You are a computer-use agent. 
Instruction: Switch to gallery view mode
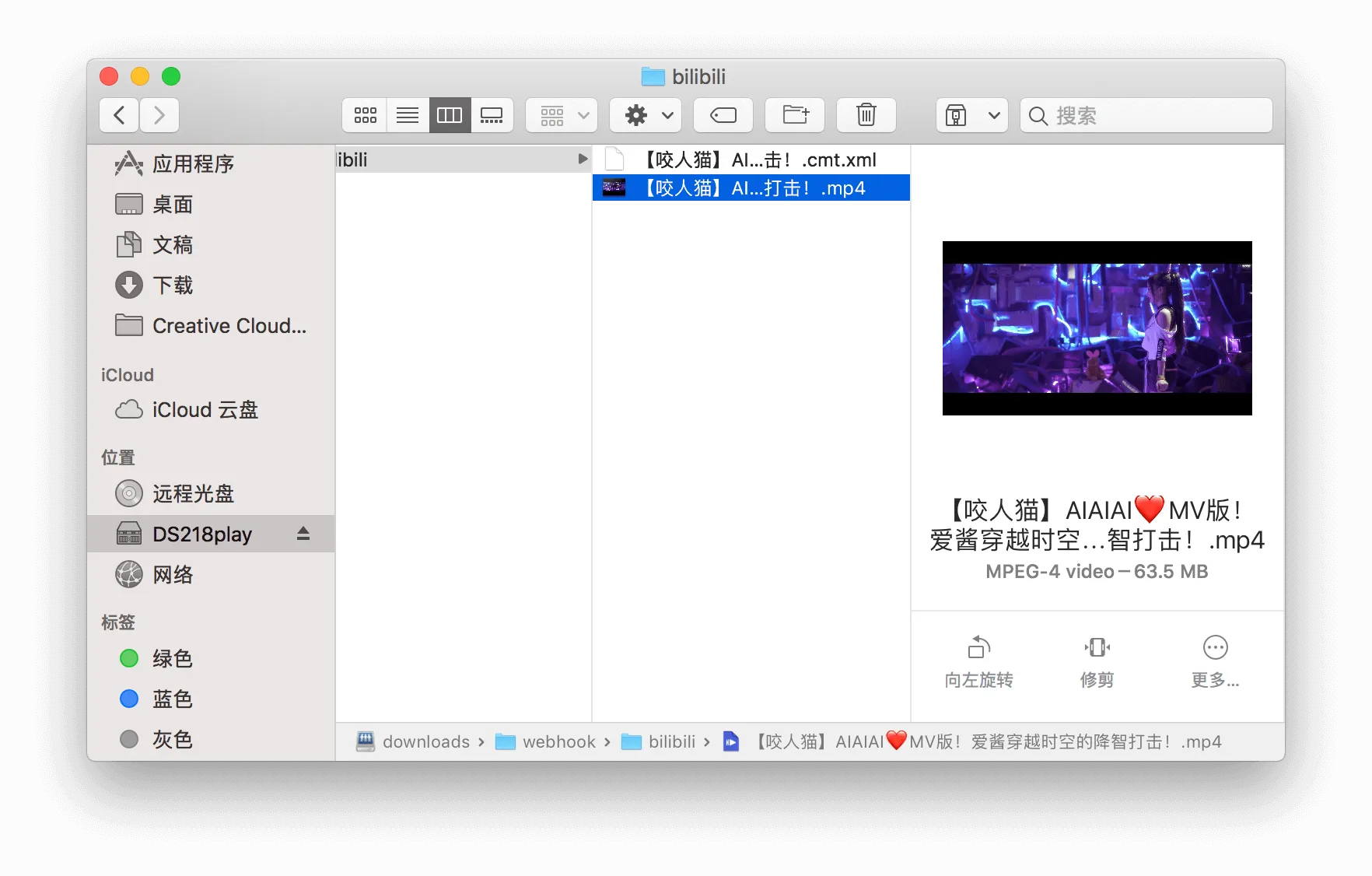(492, 114)
